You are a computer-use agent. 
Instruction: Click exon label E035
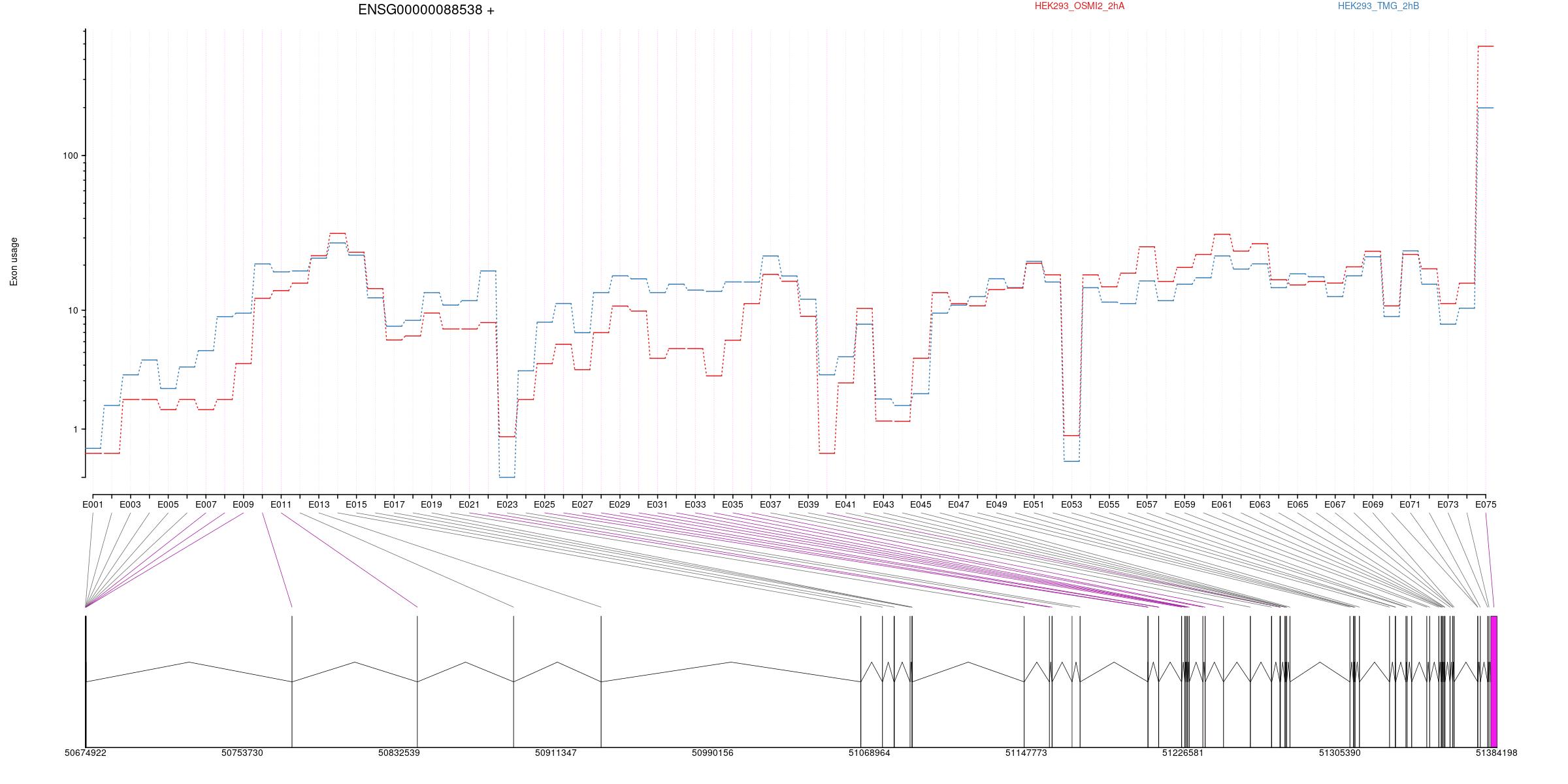coord(732,504)
